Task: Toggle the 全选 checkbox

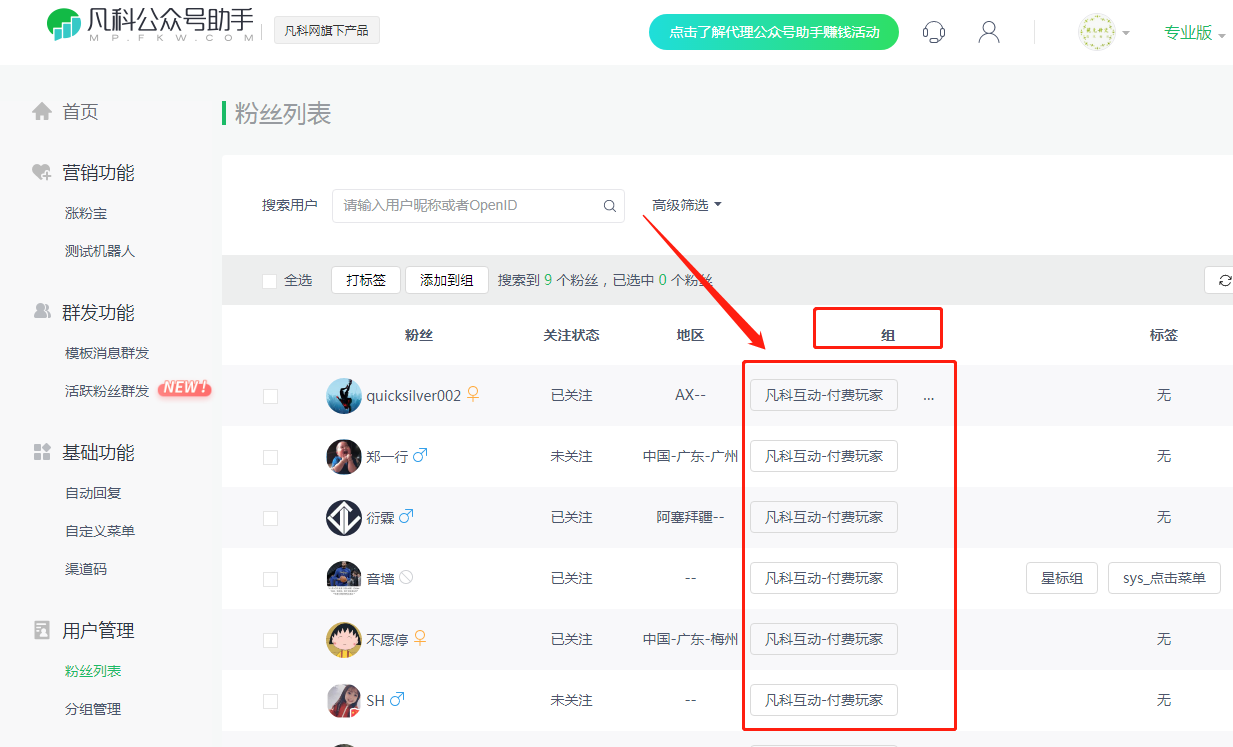Action: (269, 281)
